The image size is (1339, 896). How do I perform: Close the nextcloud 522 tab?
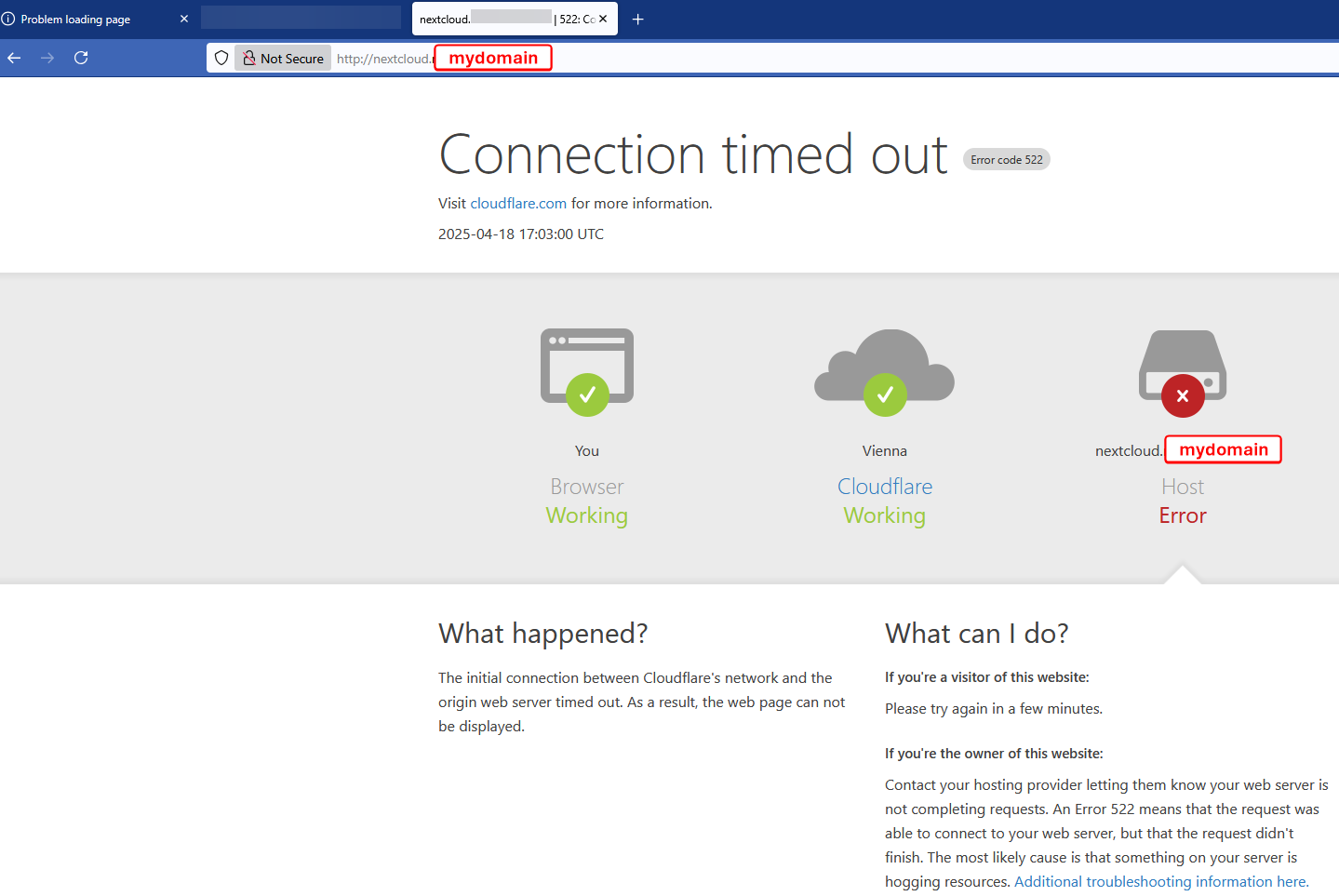click(603, 19)
